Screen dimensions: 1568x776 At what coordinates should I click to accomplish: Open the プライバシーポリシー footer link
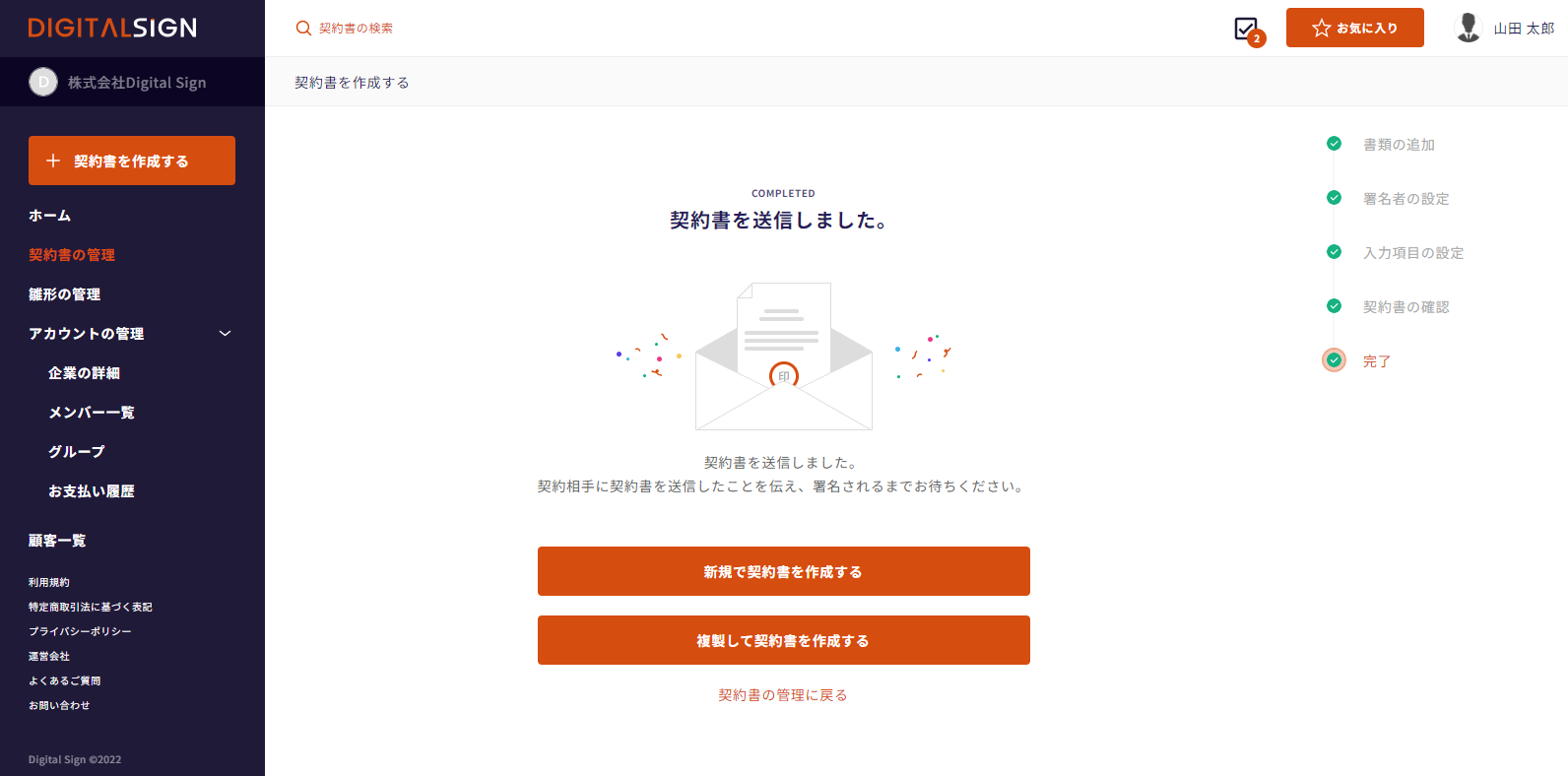click(x=80, y=631)
